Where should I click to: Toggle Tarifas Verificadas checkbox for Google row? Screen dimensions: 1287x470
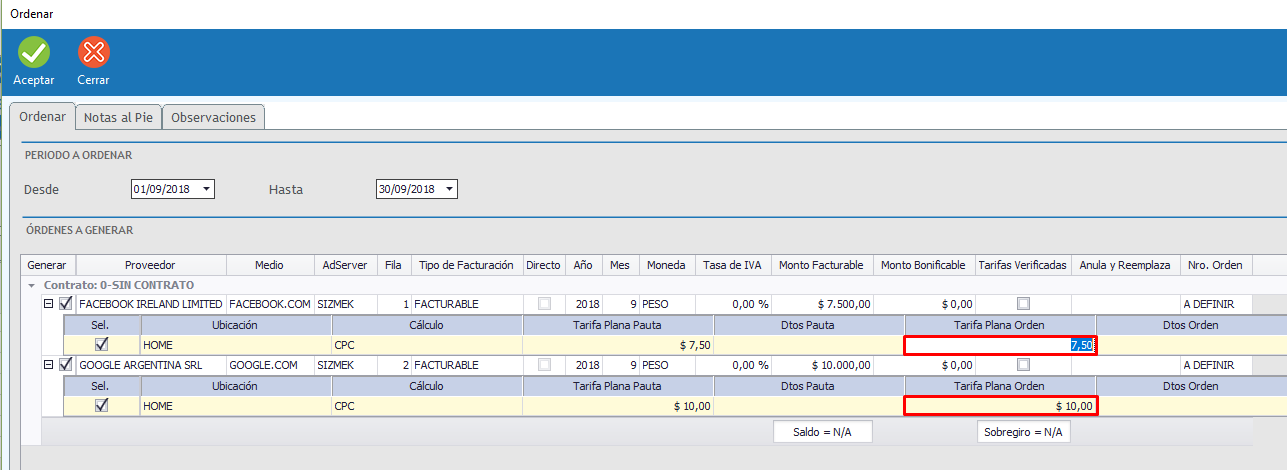click(1022, 366)
